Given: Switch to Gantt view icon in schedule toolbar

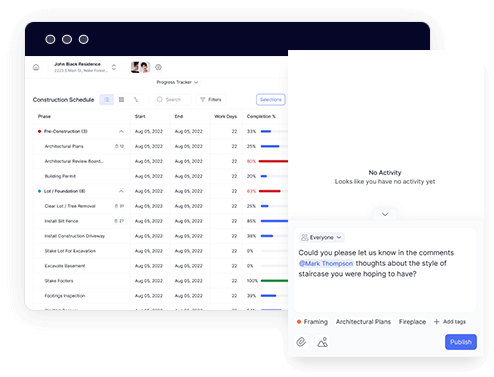Looking at the screenshot, I should 136,100.
